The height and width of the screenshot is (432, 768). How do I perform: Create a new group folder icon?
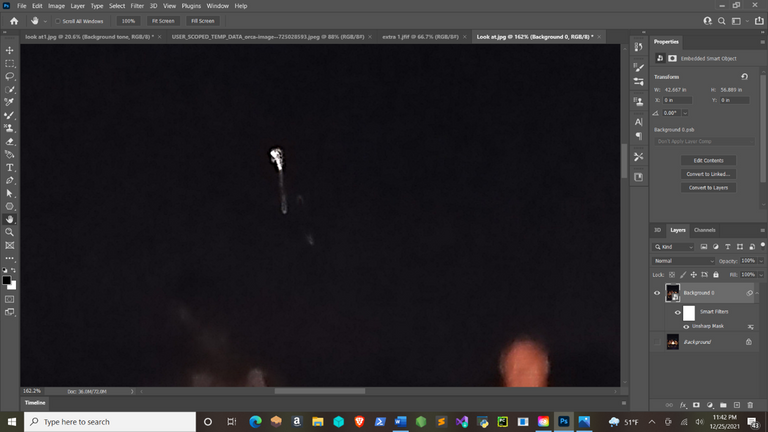coord(723,405)
